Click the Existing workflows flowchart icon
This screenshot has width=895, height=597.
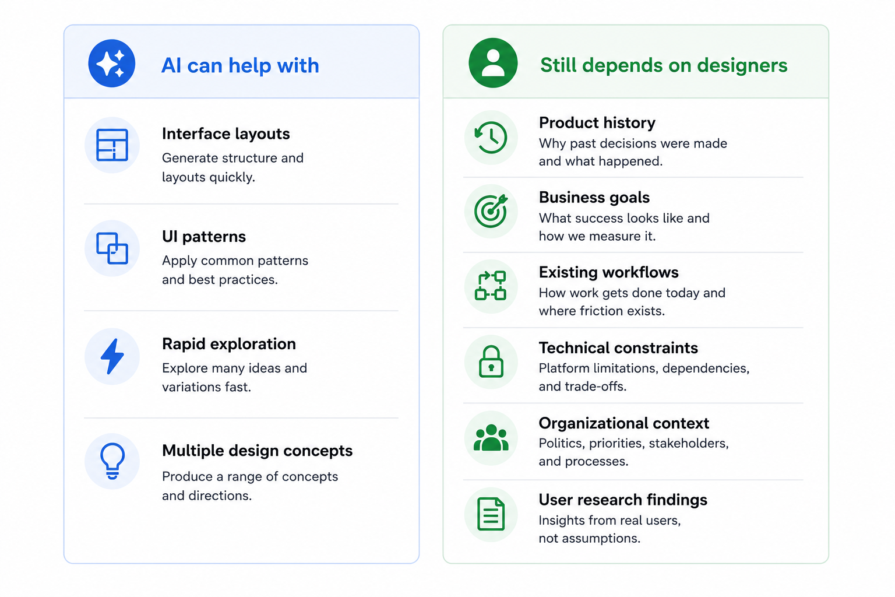coord(491,286)
